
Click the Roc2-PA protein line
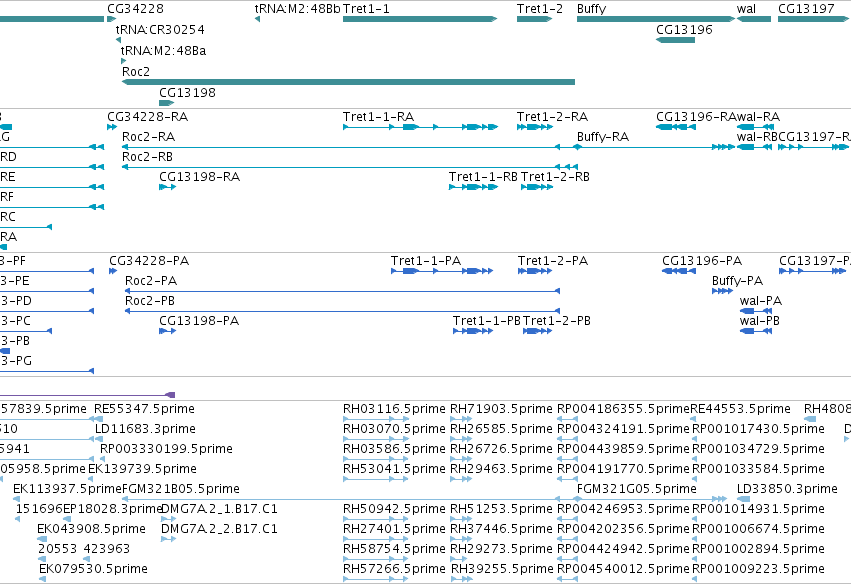tap(342, 291)
